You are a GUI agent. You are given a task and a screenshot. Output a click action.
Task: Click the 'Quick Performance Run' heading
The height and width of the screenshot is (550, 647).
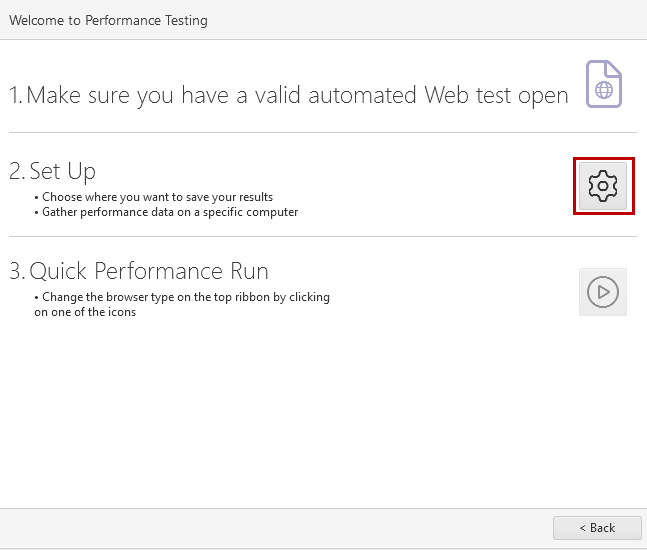pyautogui.click(x=149, y=271)
